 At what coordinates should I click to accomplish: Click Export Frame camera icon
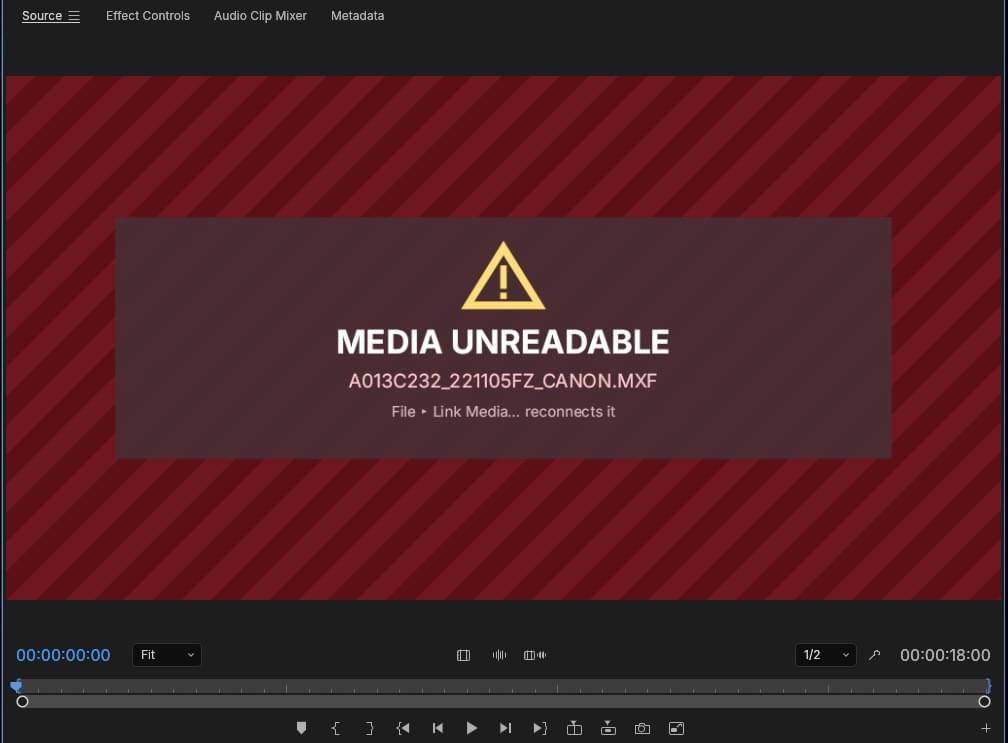point(642,728)
